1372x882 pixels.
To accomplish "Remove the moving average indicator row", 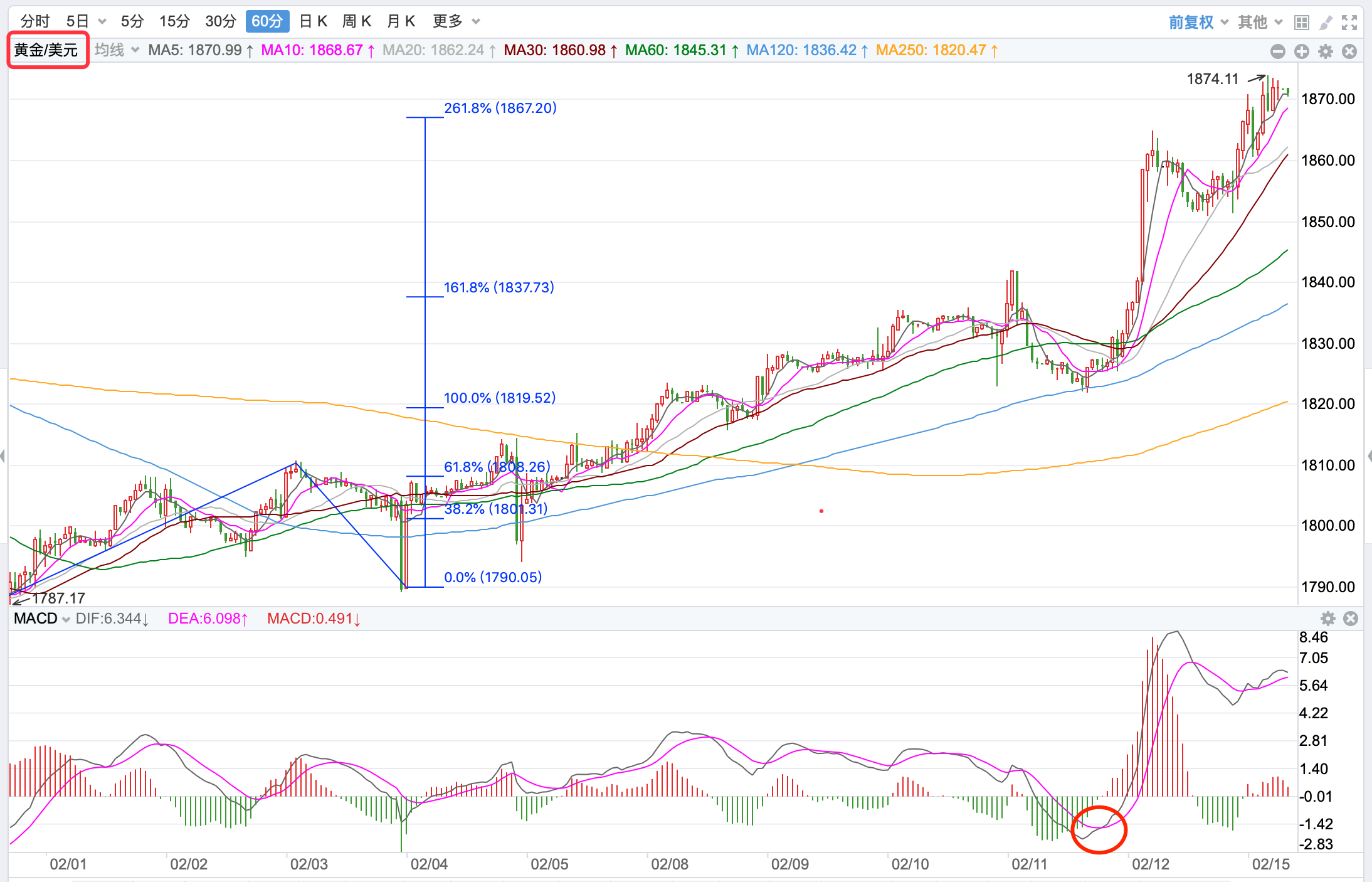I will point(1349,51).
